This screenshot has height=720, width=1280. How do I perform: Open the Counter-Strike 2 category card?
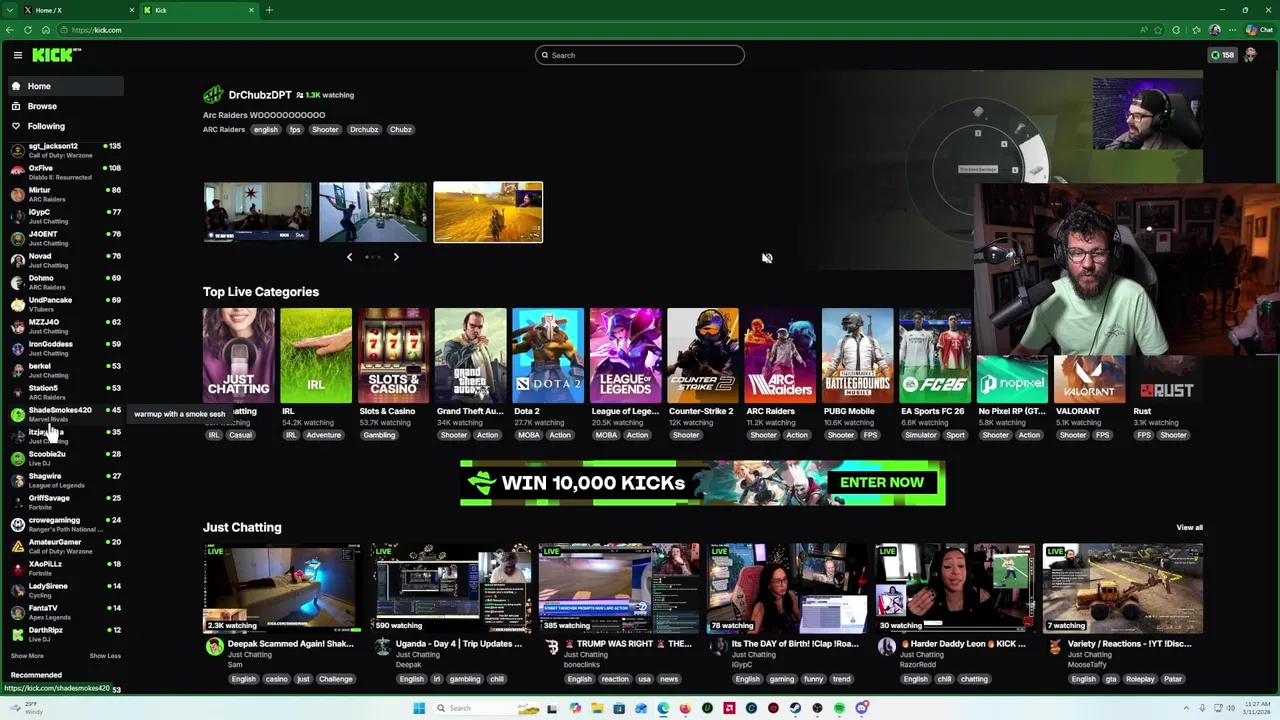pyautogui.click(x=703, y=355)
